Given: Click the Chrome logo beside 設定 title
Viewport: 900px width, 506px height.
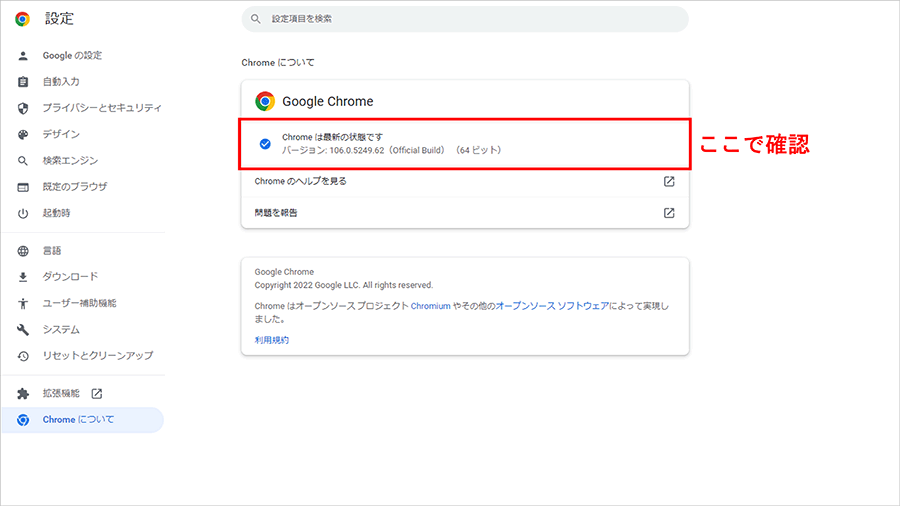Looking at the screenshot, I should click(x=22, y=19).
